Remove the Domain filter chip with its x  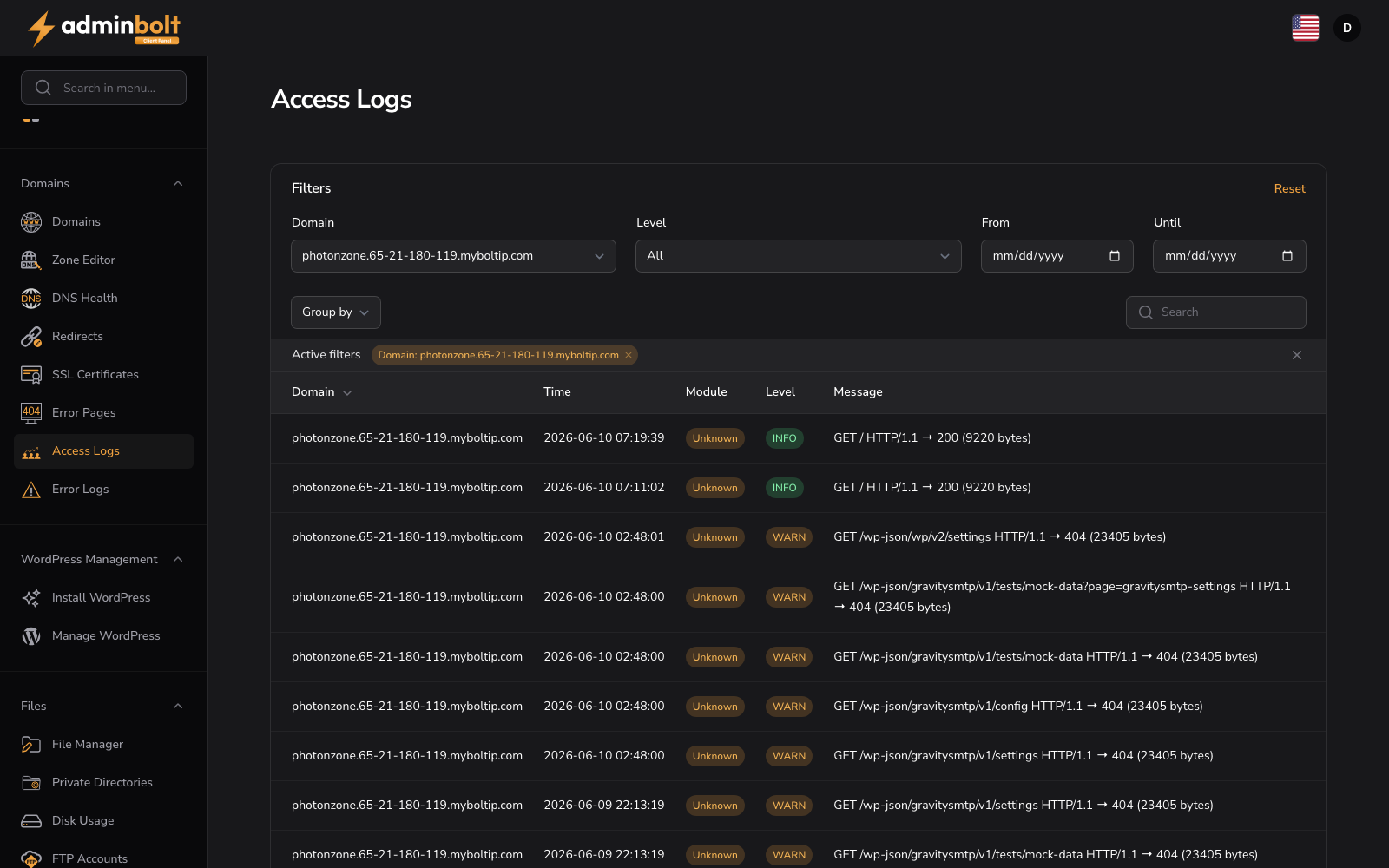pos(629,355)
